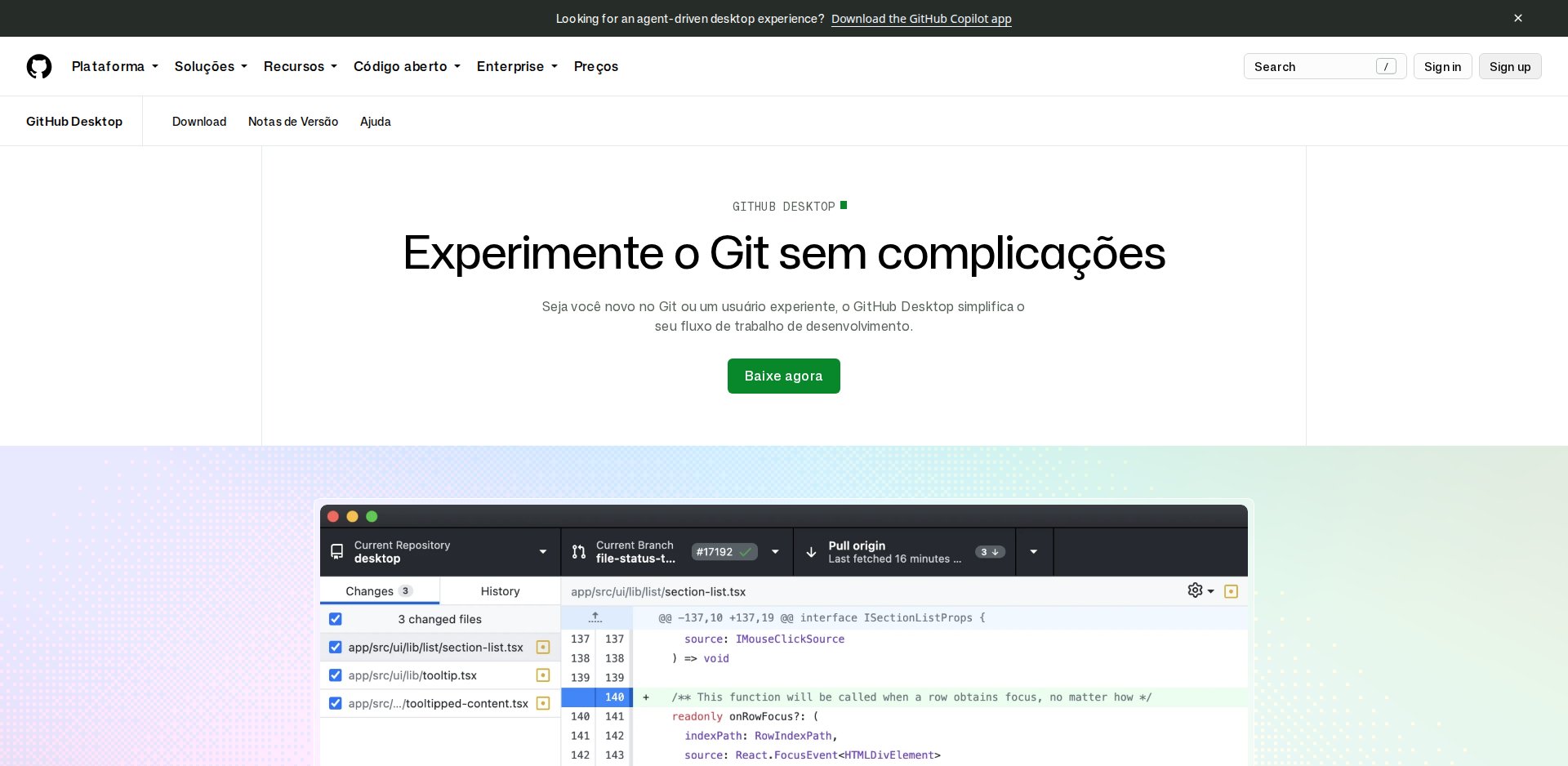The width and height of the screenshot is (1568, 766).
Task: Click the Pull origin down arrow icon
Action: click(x=811, y=552)
